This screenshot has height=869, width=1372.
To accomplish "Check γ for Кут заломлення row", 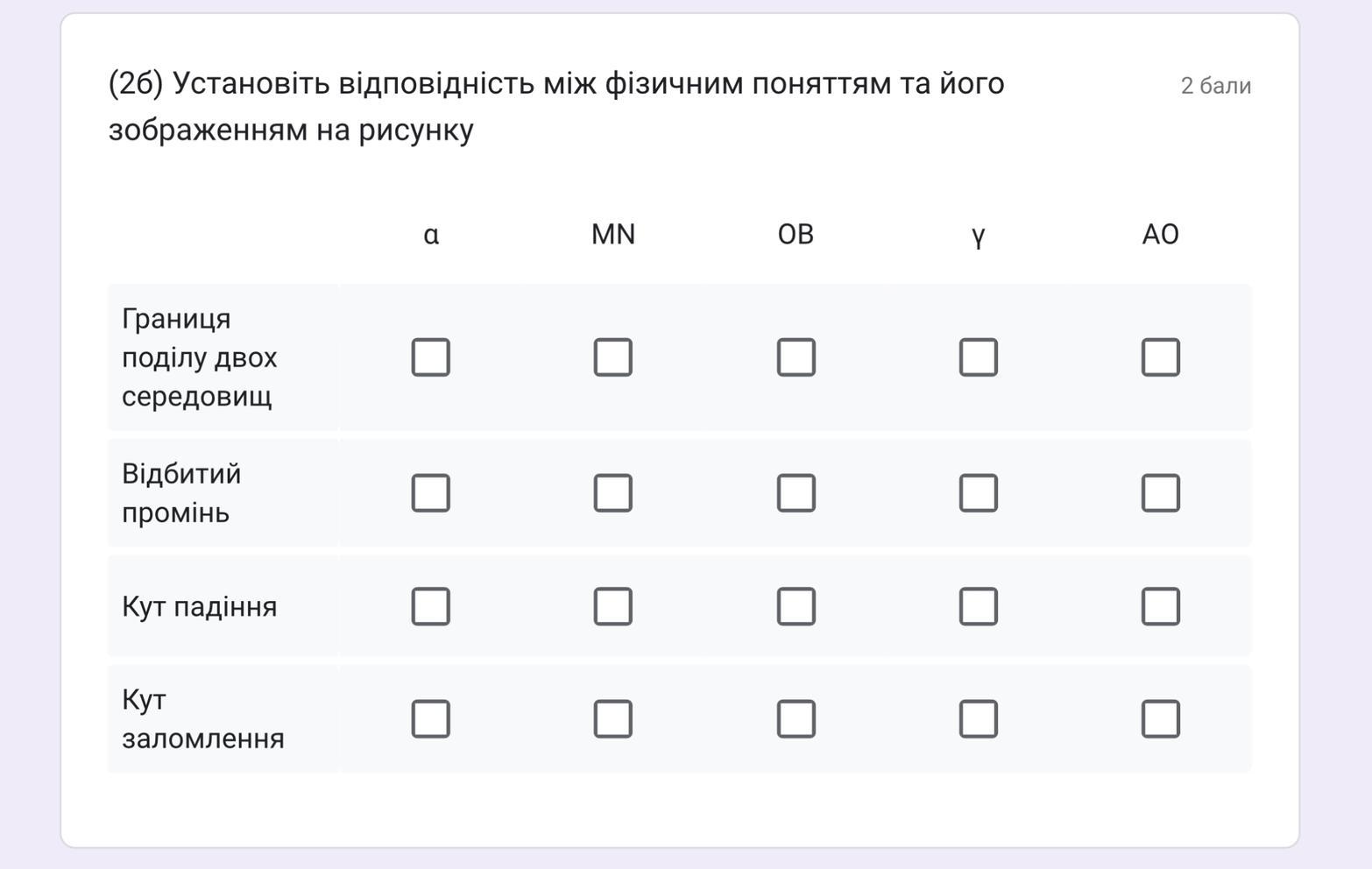I will click(979, 719).
